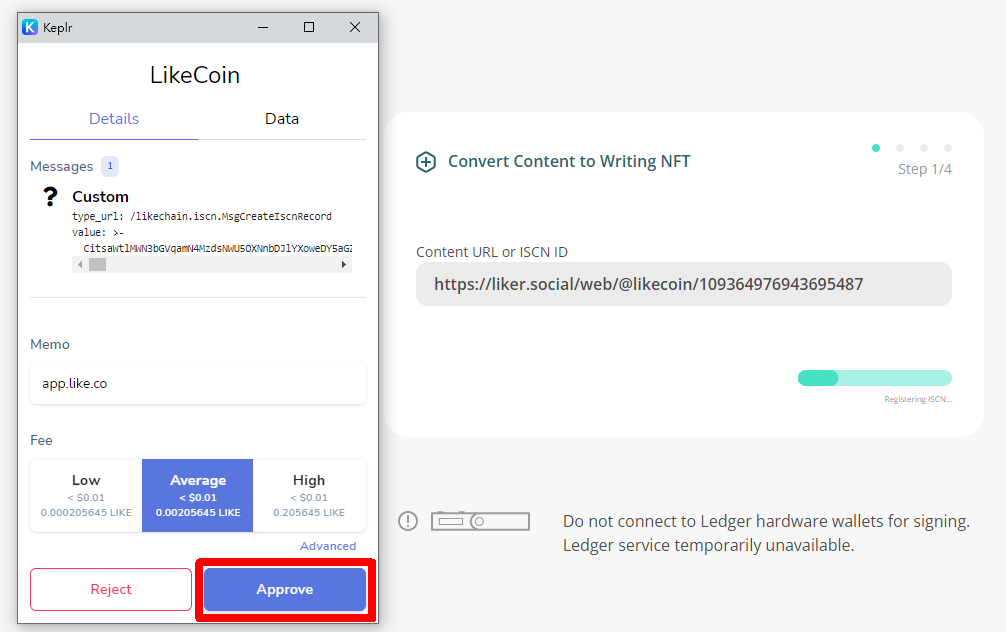The width and height of the screenshot is (1006, 632).
Task: Click the plus hexagon Convert Content icon
Action: pos(426,162)
